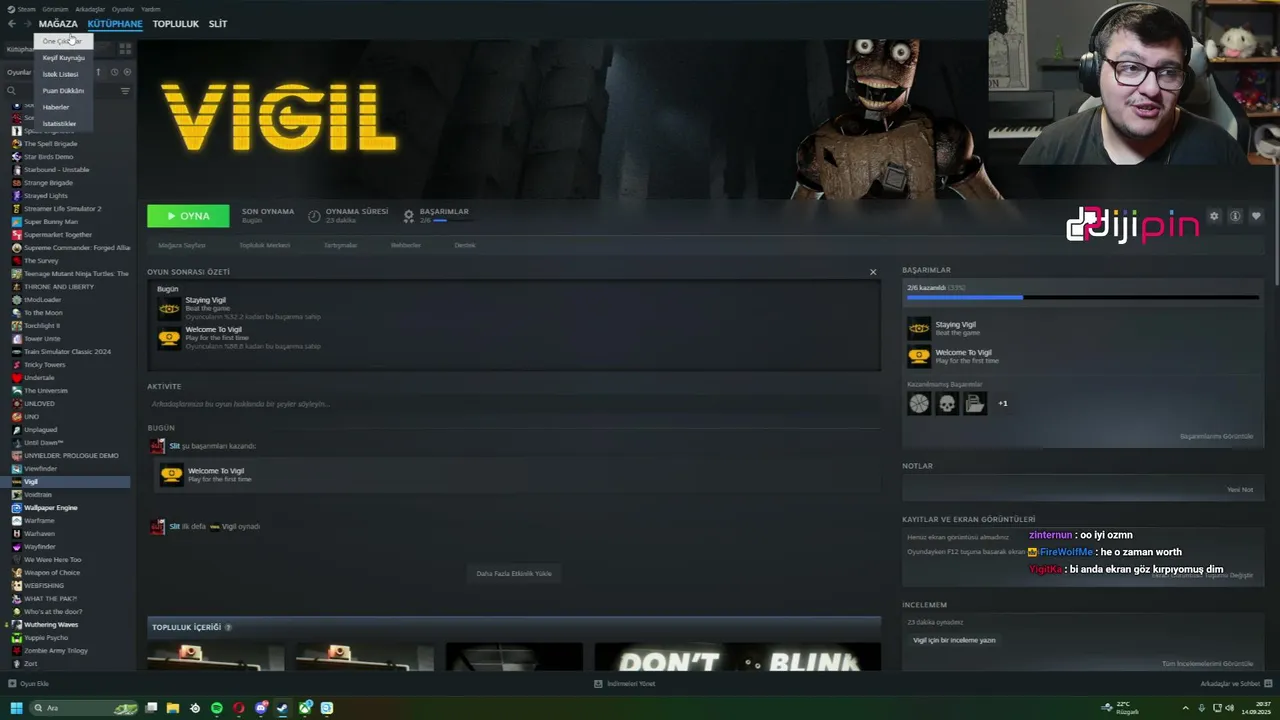Click the Topluluk İçeriği help icon
Viewport: 1280px width, 720px height.
[x=228, y=627]
